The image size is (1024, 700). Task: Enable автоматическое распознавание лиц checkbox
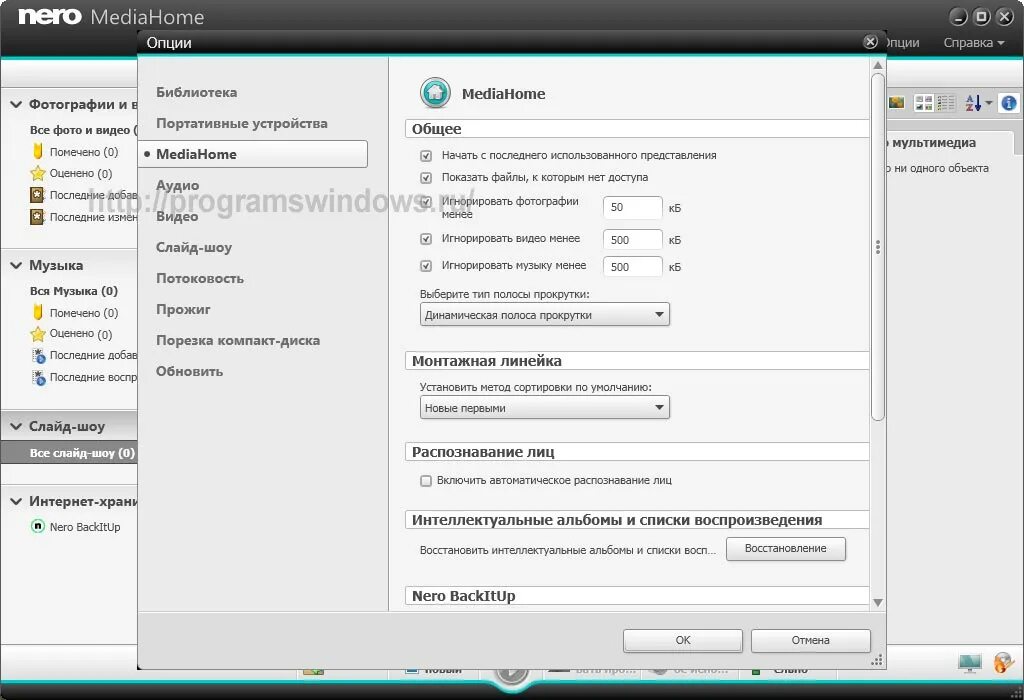[x=426, y=481]
